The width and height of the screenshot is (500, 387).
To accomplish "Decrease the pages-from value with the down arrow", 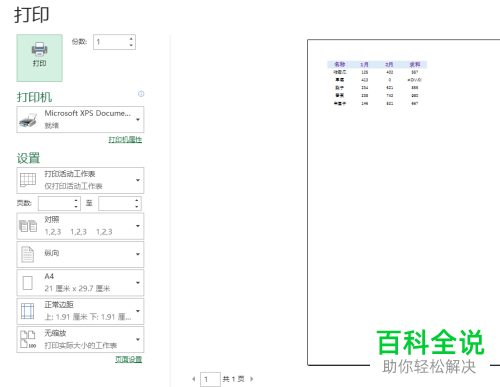I will coord(76,207).
